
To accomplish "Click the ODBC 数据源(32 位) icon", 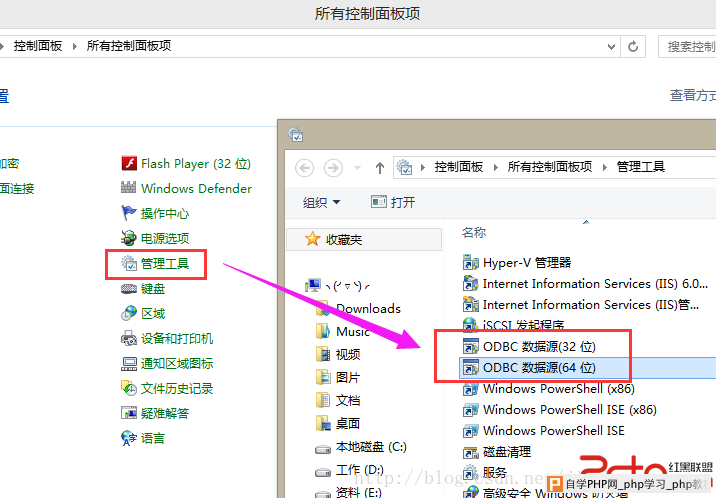I will pos(470,346).
